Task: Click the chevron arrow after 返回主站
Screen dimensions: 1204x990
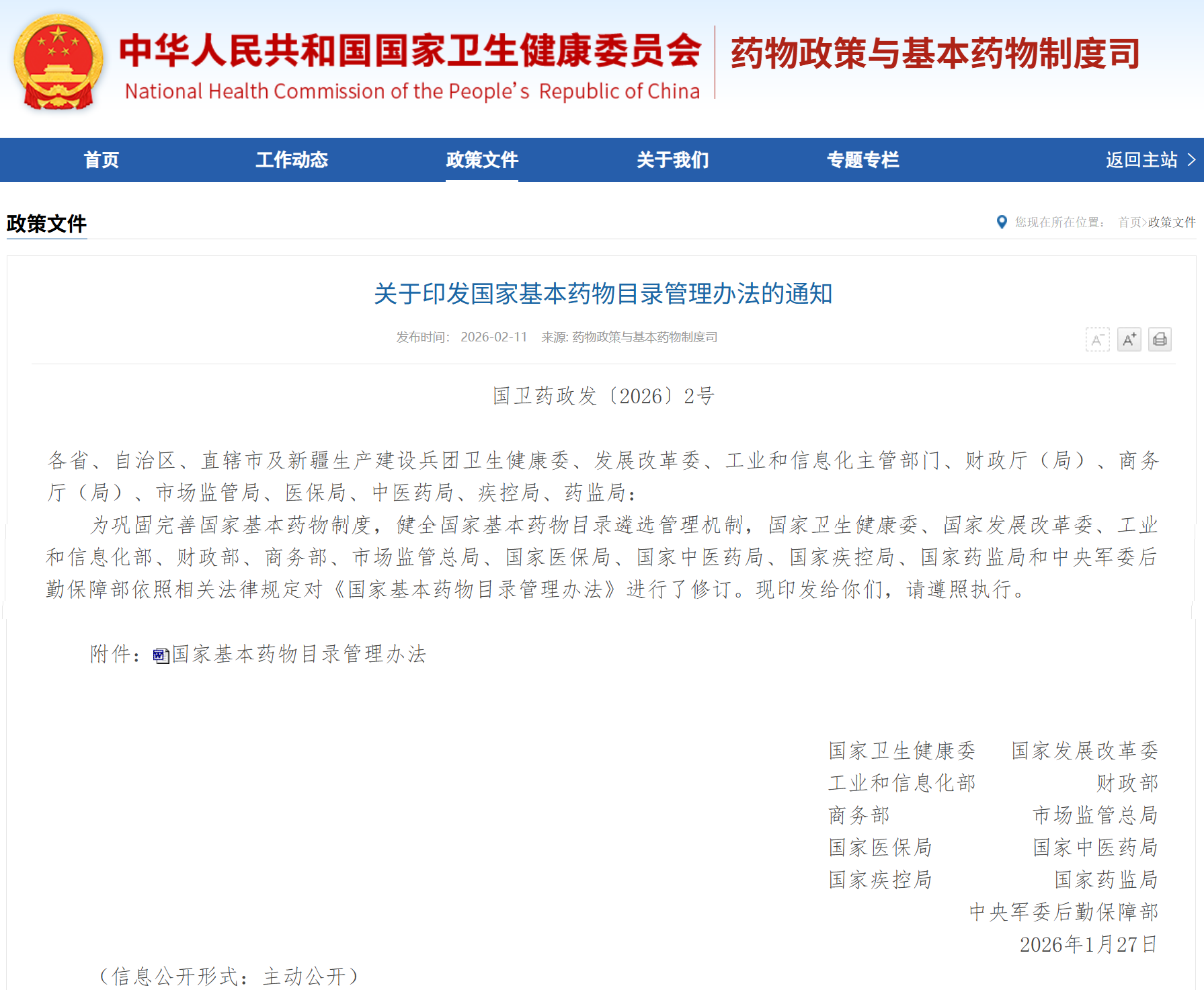Action: click(x=1191, y=160)
